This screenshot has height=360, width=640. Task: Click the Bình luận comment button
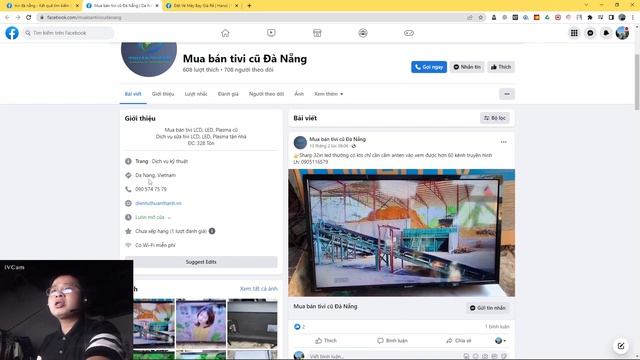pyautogui.click(x=392, y=340)
